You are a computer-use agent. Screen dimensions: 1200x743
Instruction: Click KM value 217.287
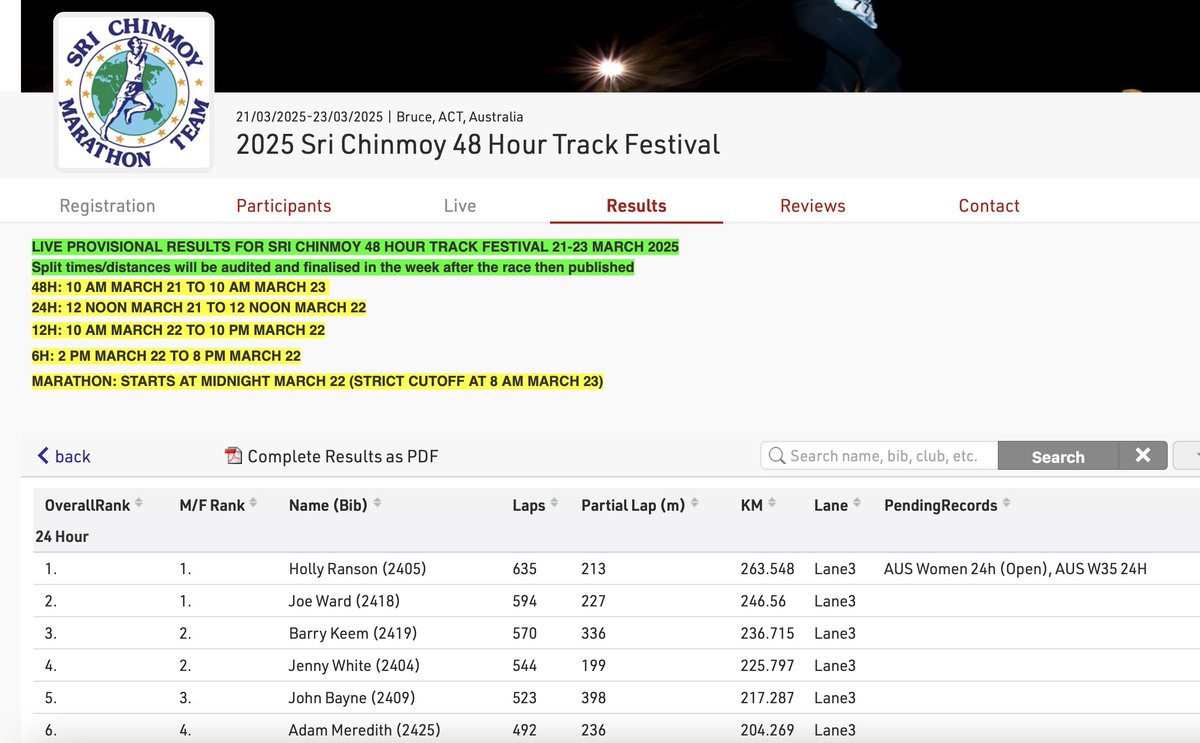point(768,697)
